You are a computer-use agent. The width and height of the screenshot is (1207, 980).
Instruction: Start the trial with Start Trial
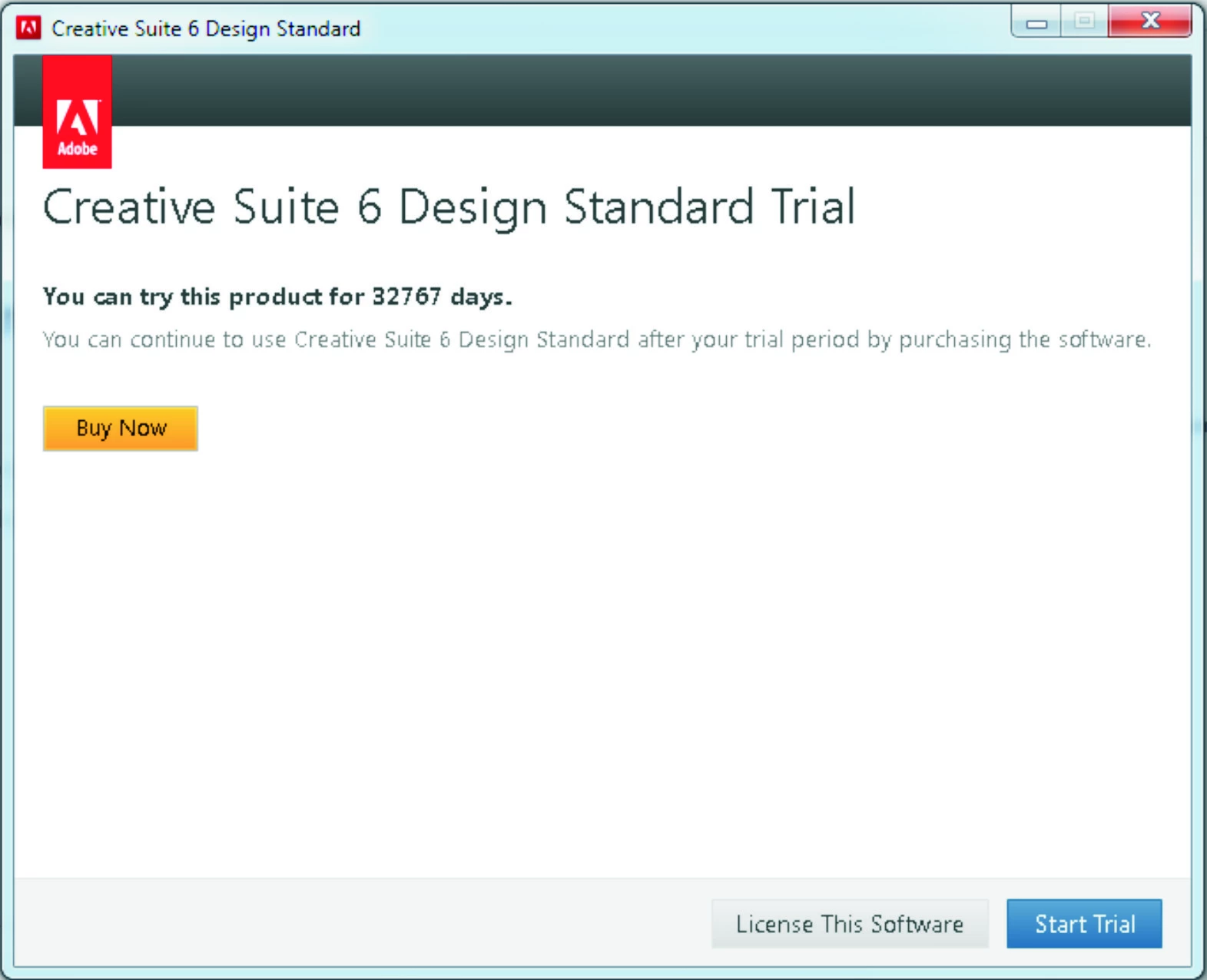pyautogui.click(x=1084, y=923)
